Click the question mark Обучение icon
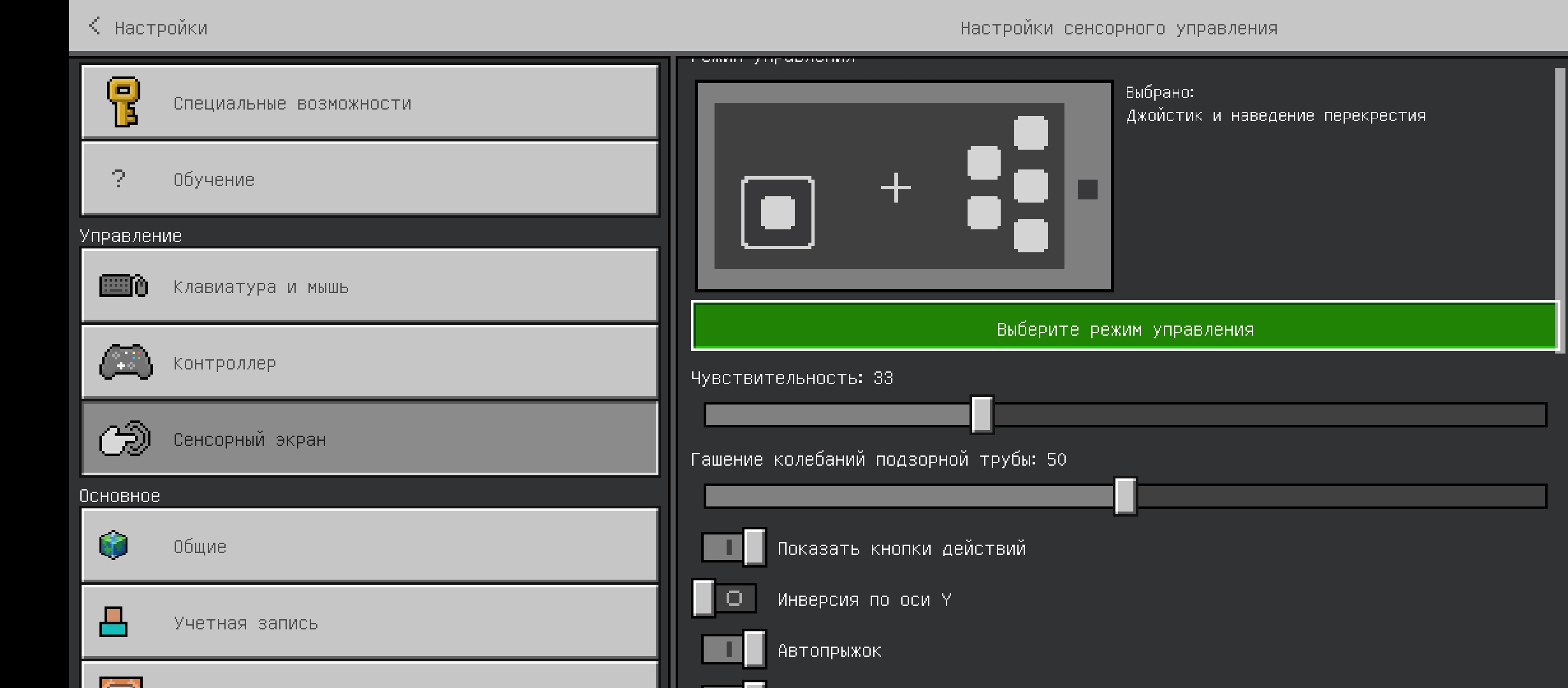1568x688 pixels. (119, 178)
